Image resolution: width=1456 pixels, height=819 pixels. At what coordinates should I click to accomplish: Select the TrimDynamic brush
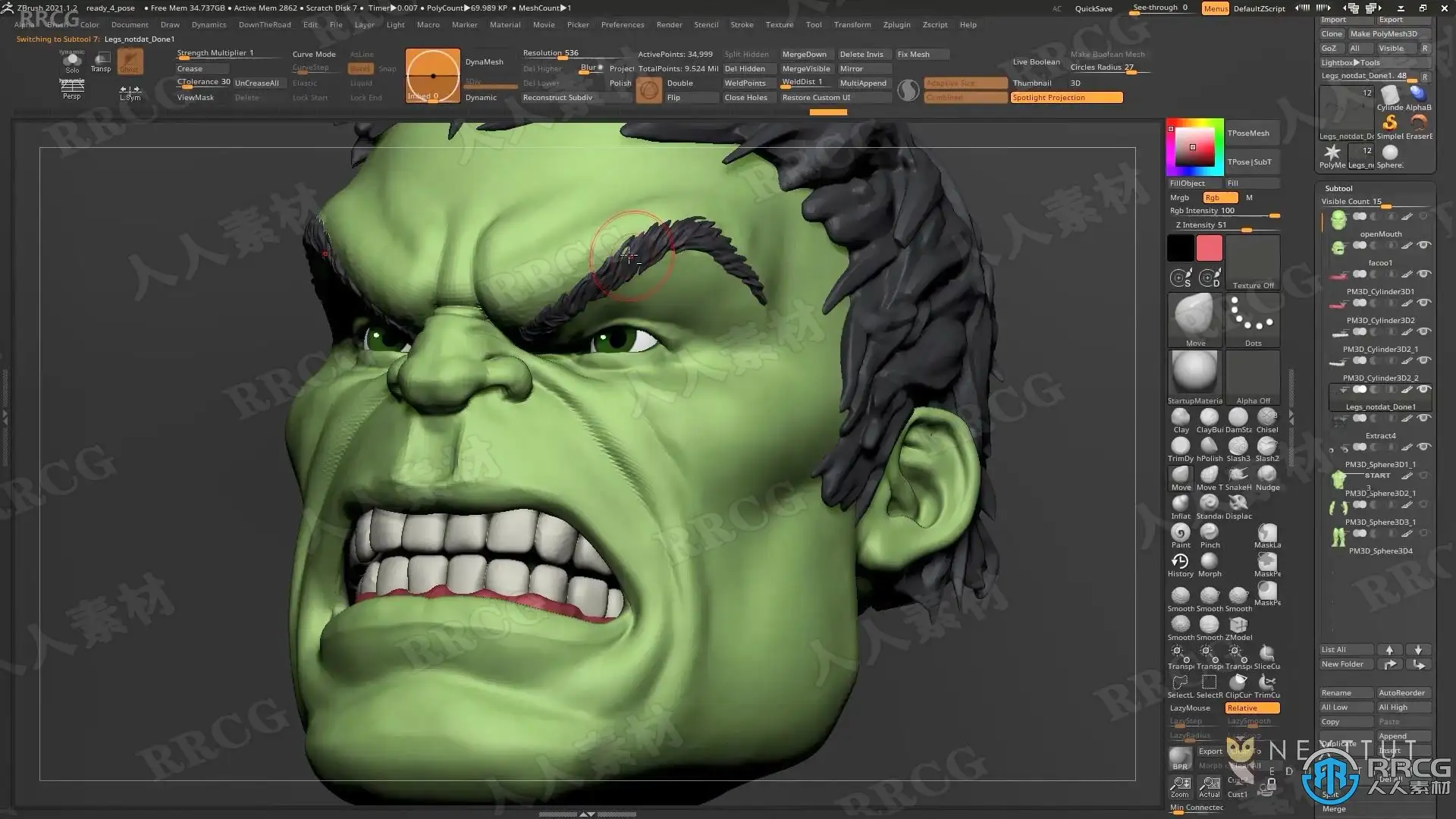(1181, 449)
